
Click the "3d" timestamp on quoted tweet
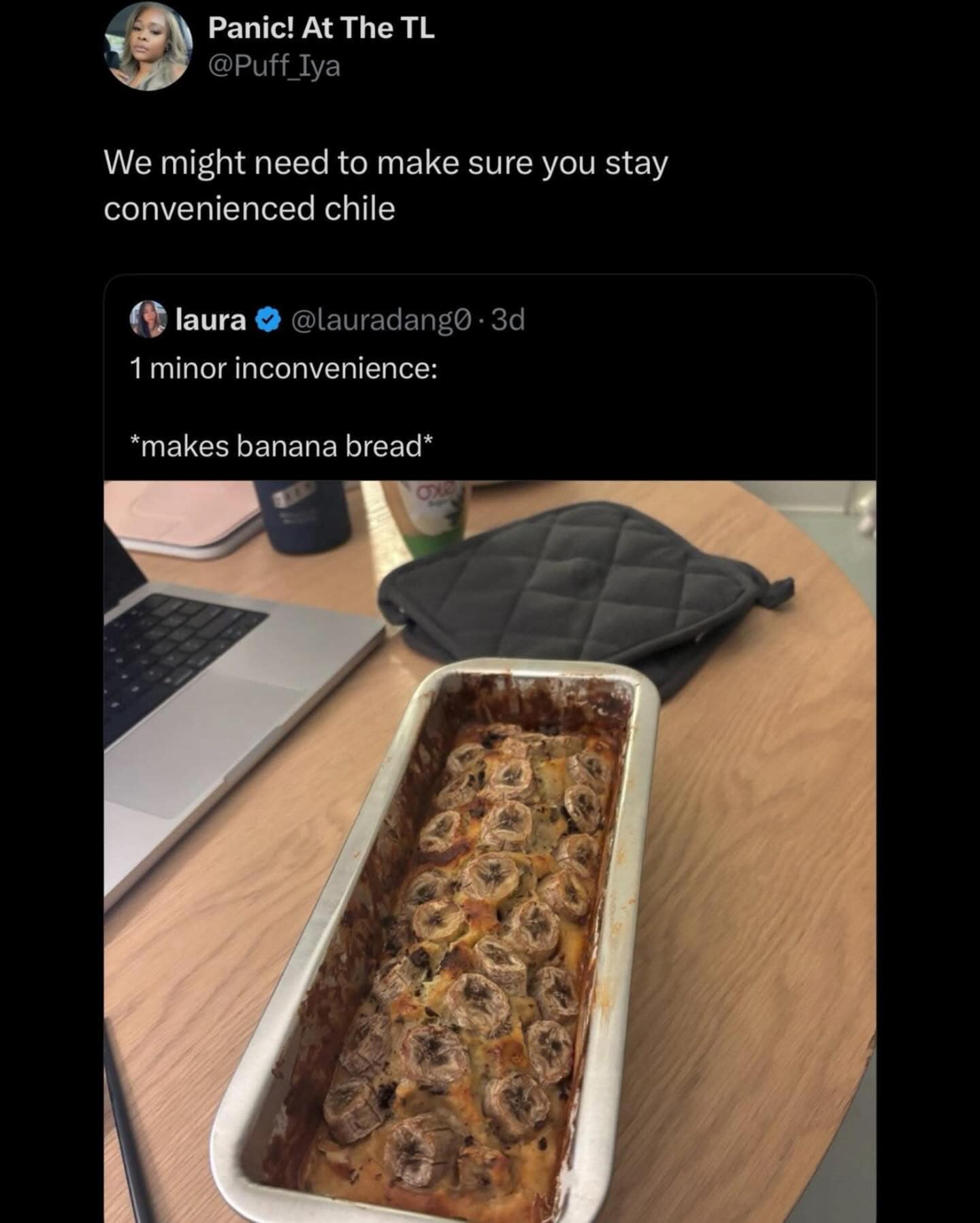(508, 319)
